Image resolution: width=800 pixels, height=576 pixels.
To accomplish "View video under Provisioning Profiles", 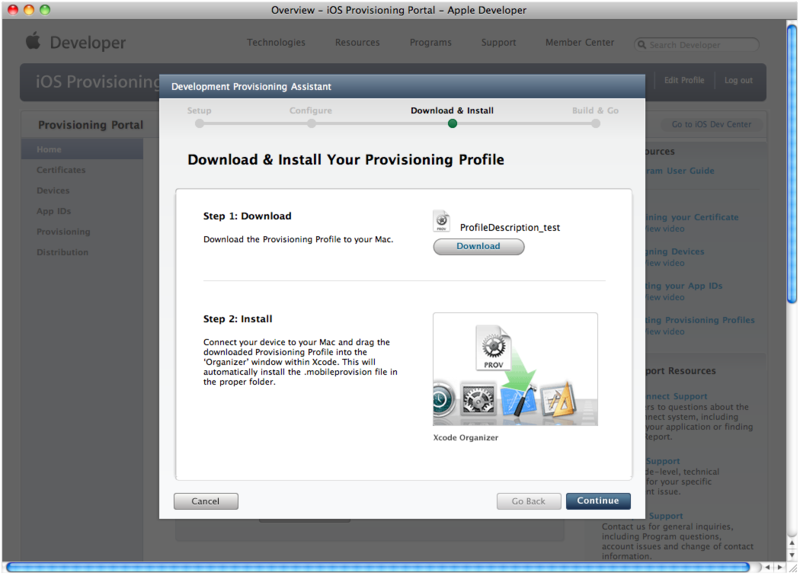I will tap(665, 332).
